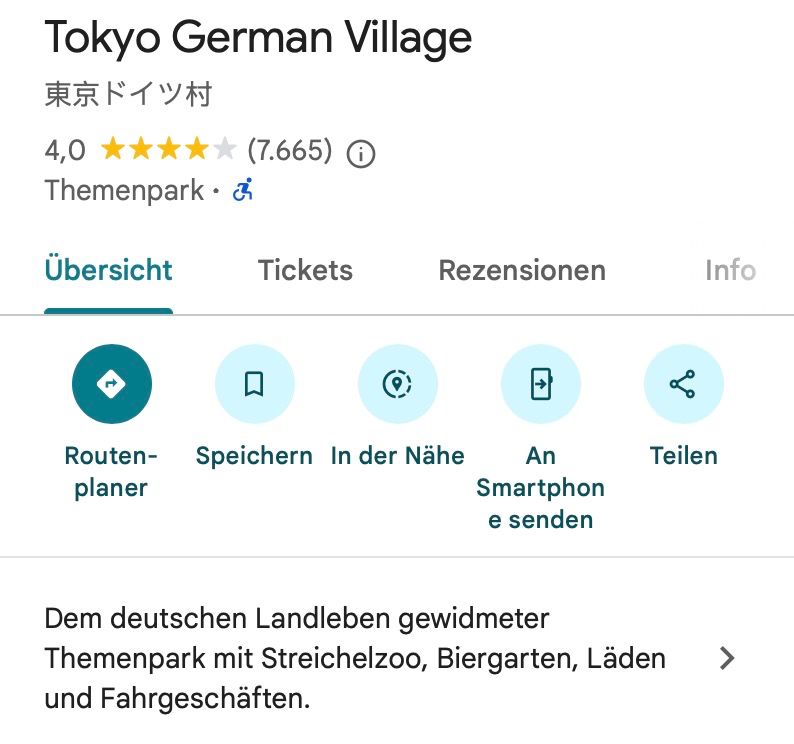
Task: Select the Übersicht tab
Action: point(108,270)
